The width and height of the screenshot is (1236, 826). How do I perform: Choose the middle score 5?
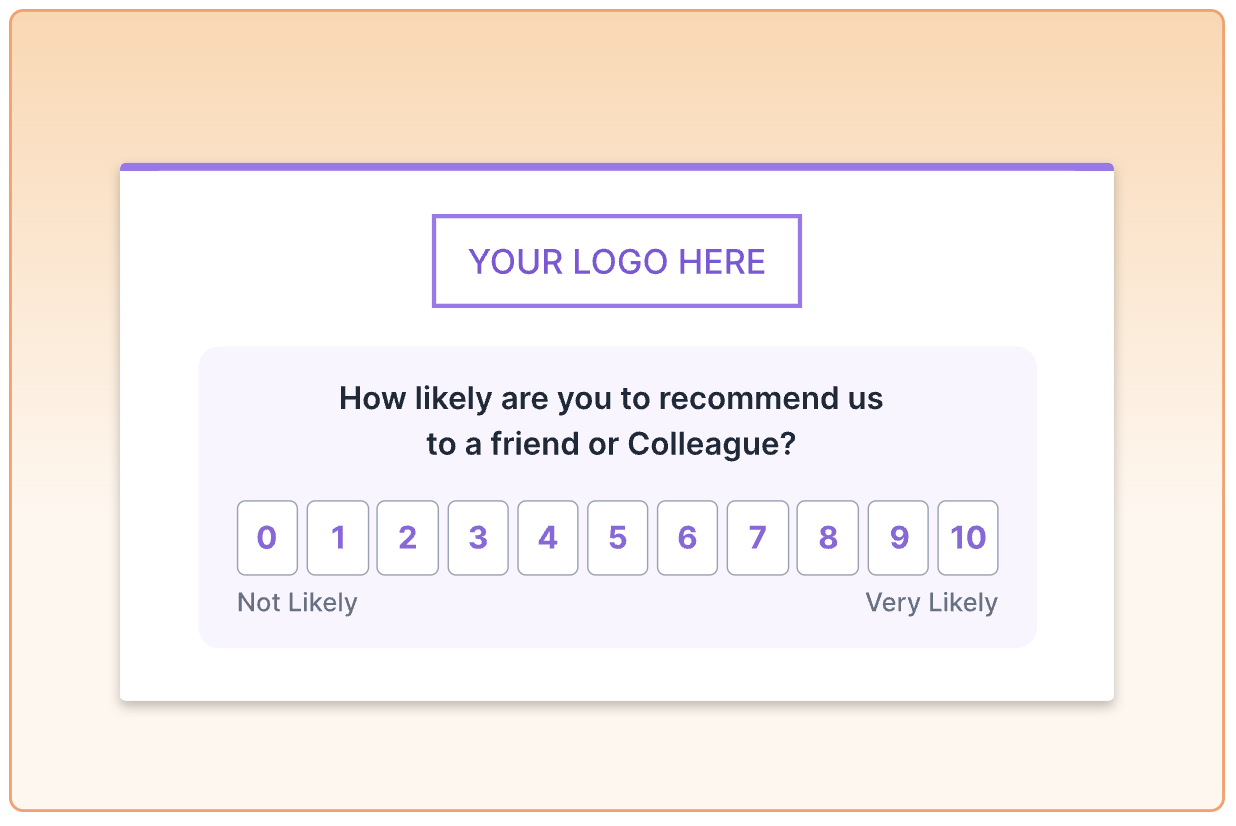pyautogui.click(x=618, y=538)
